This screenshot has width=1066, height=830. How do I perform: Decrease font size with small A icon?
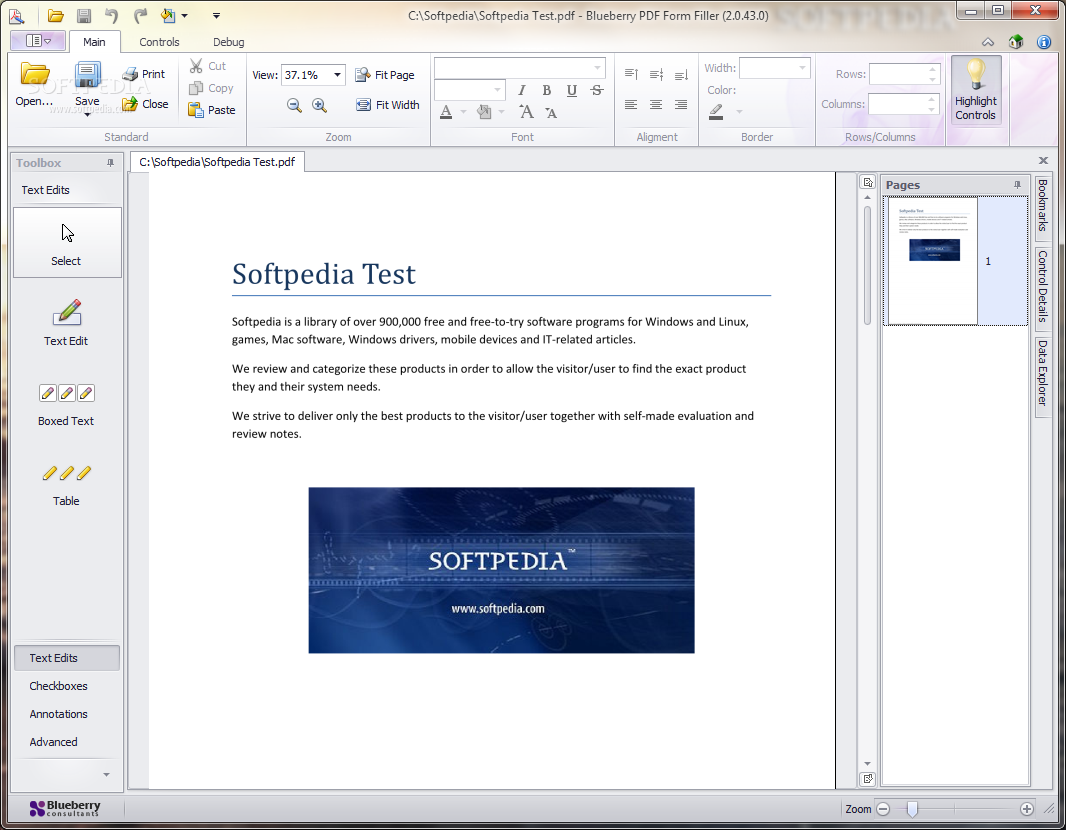[551, 112]
